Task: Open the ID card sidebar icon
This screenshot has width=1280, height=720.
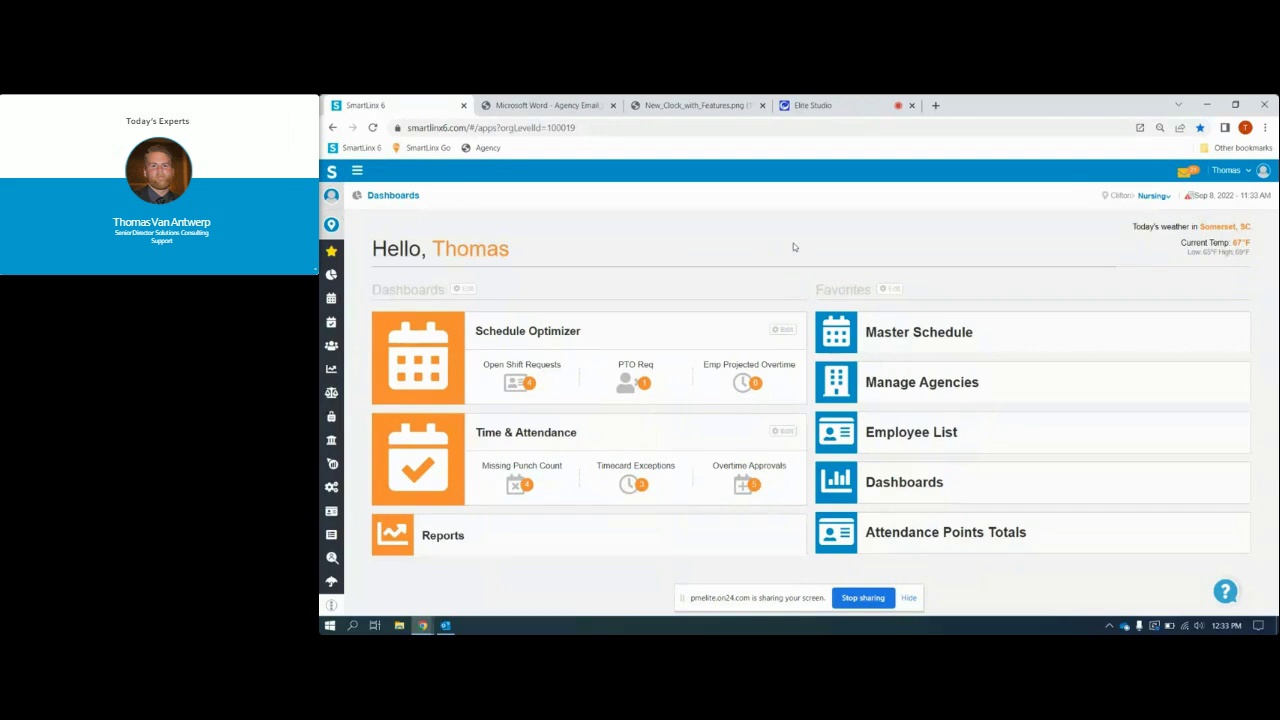Action: (331, 511)
